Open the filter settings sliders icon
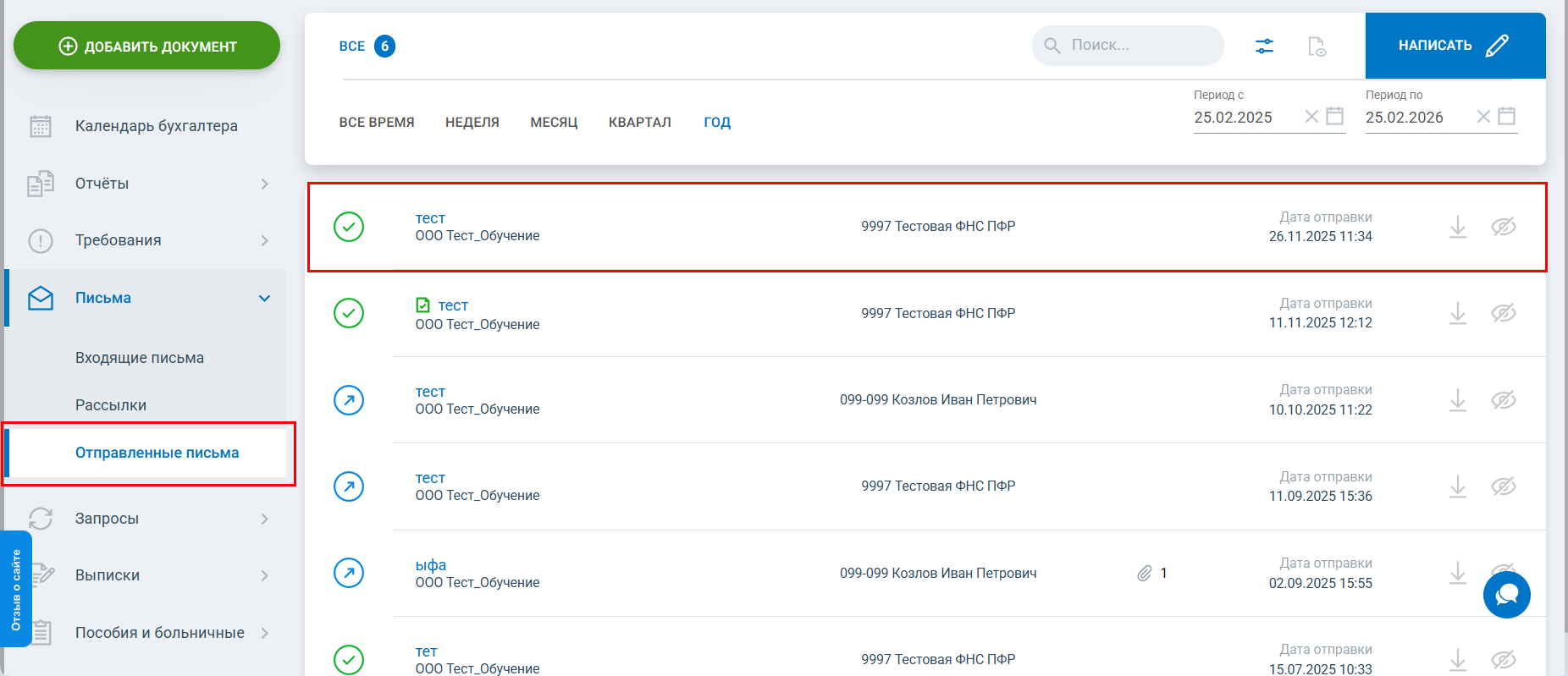 pyautogui.click(x=1263, y=46)
